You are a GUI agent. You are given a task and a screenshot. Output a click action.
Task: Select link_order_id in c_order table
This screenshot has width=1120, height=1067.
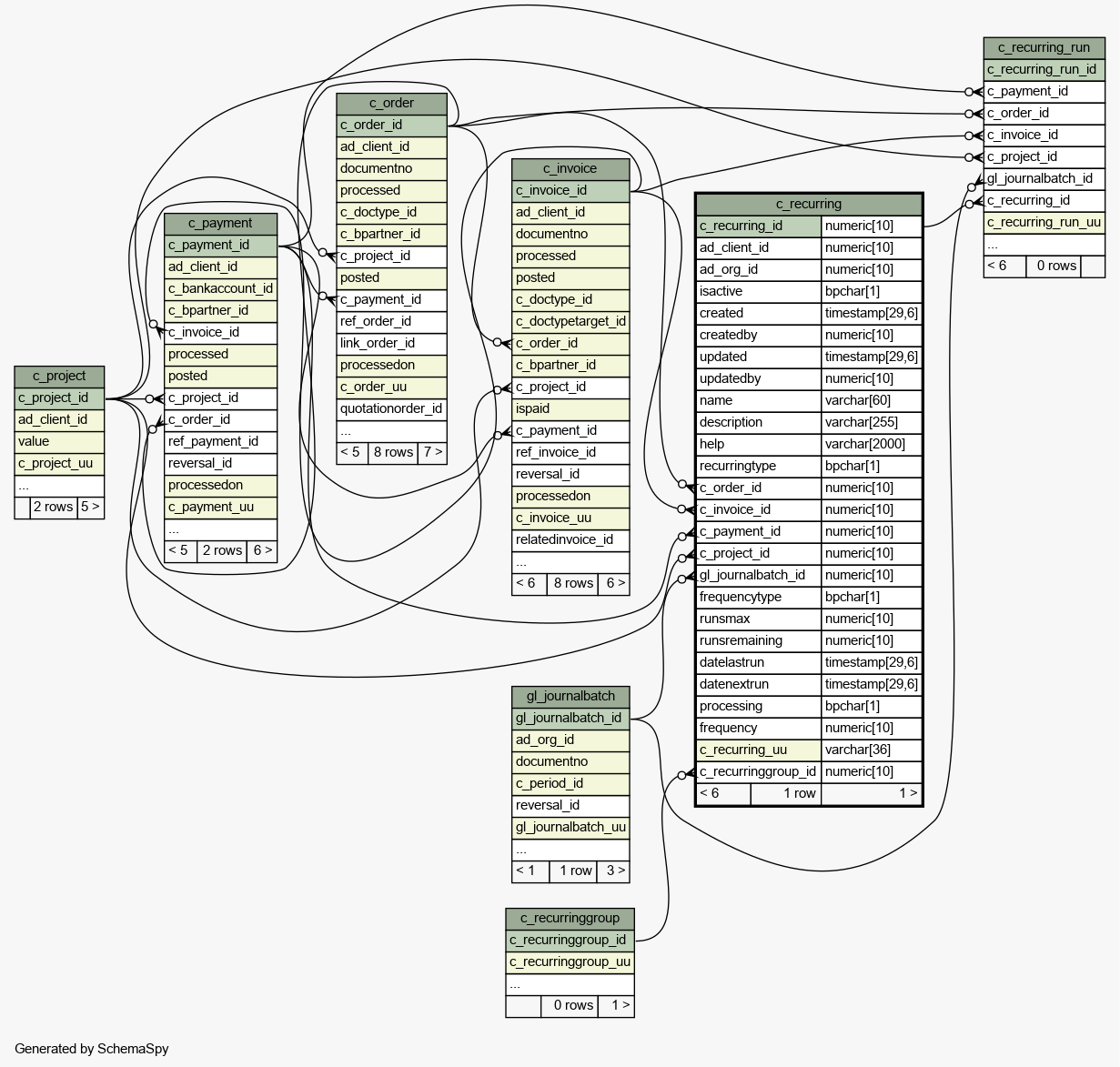pos(391,344)
